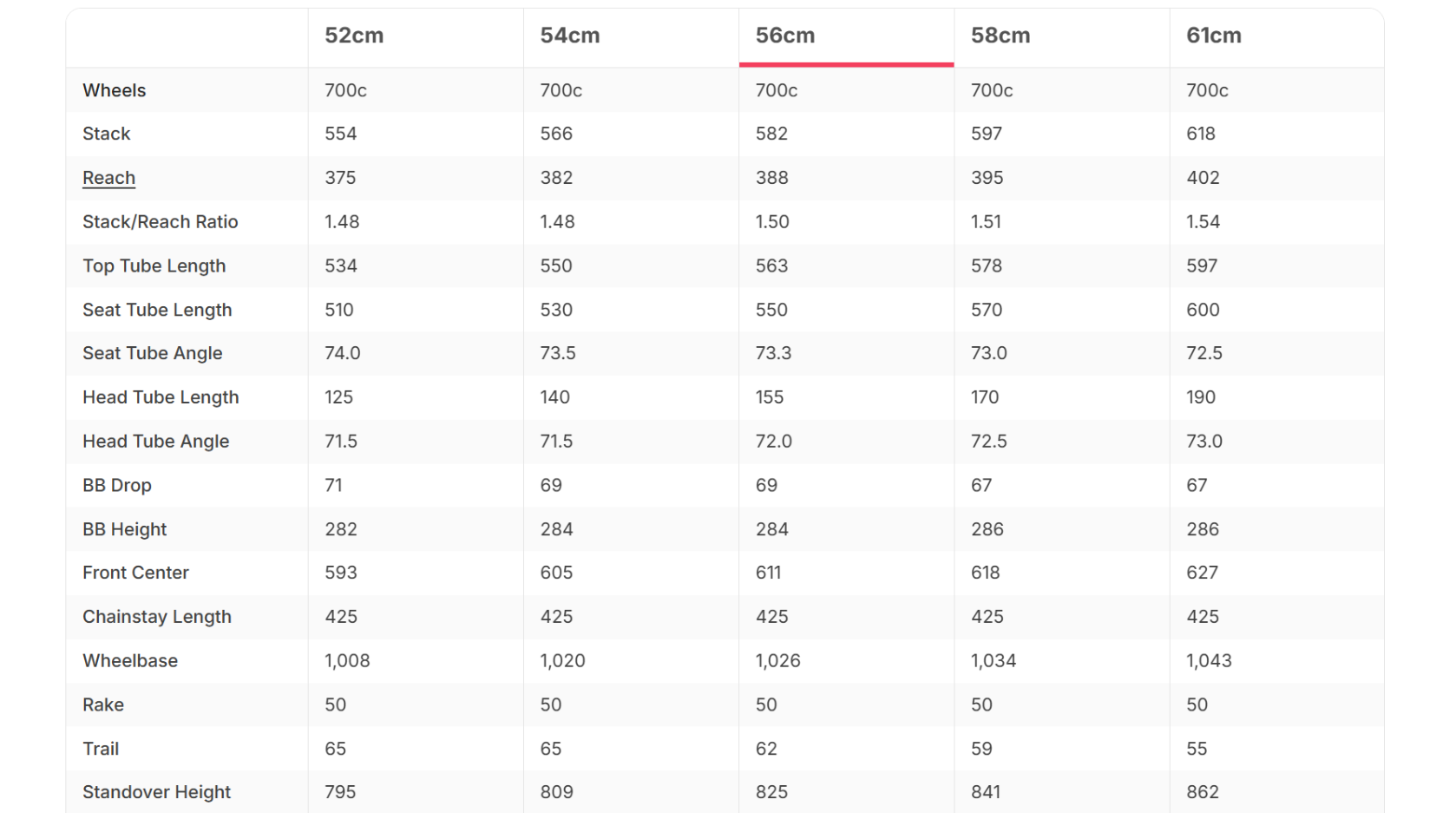Select the 52cm size column header

click(354, 36)
